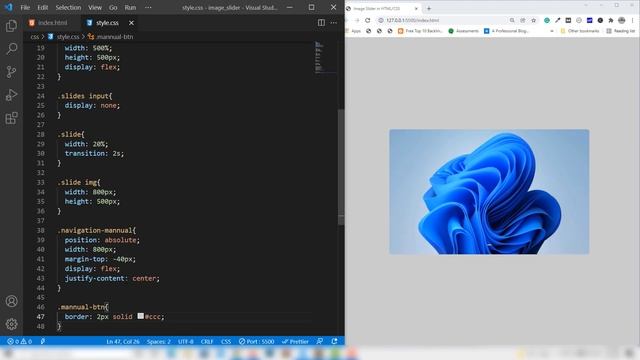Click Ln 47, Col 26 status item
Viewport: 640px width, 360px height.
tap(123, 341)
